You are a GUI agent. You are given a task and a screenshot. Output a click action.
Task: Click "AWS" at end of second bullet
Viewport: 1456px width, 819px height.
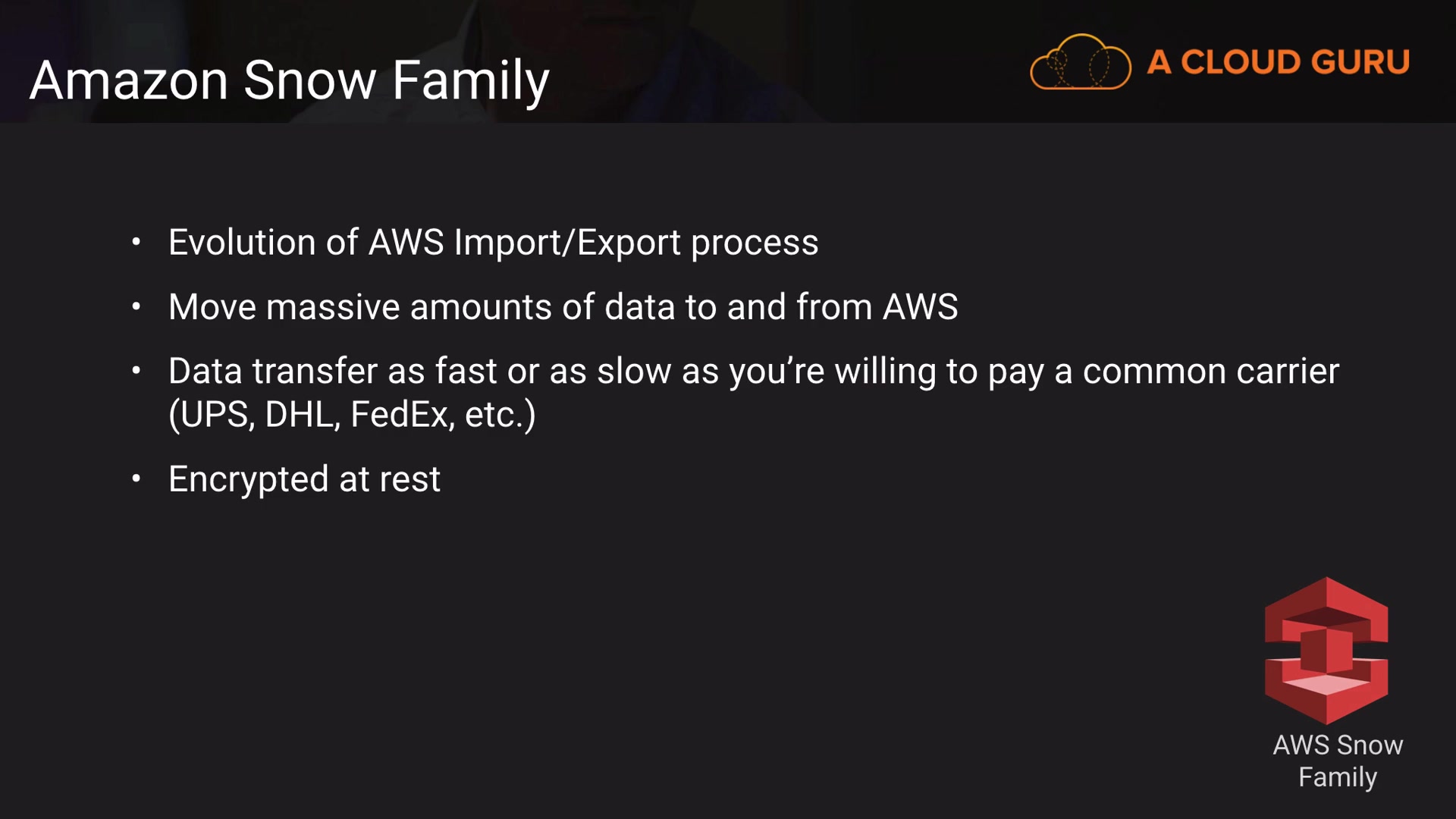[921, 307]
